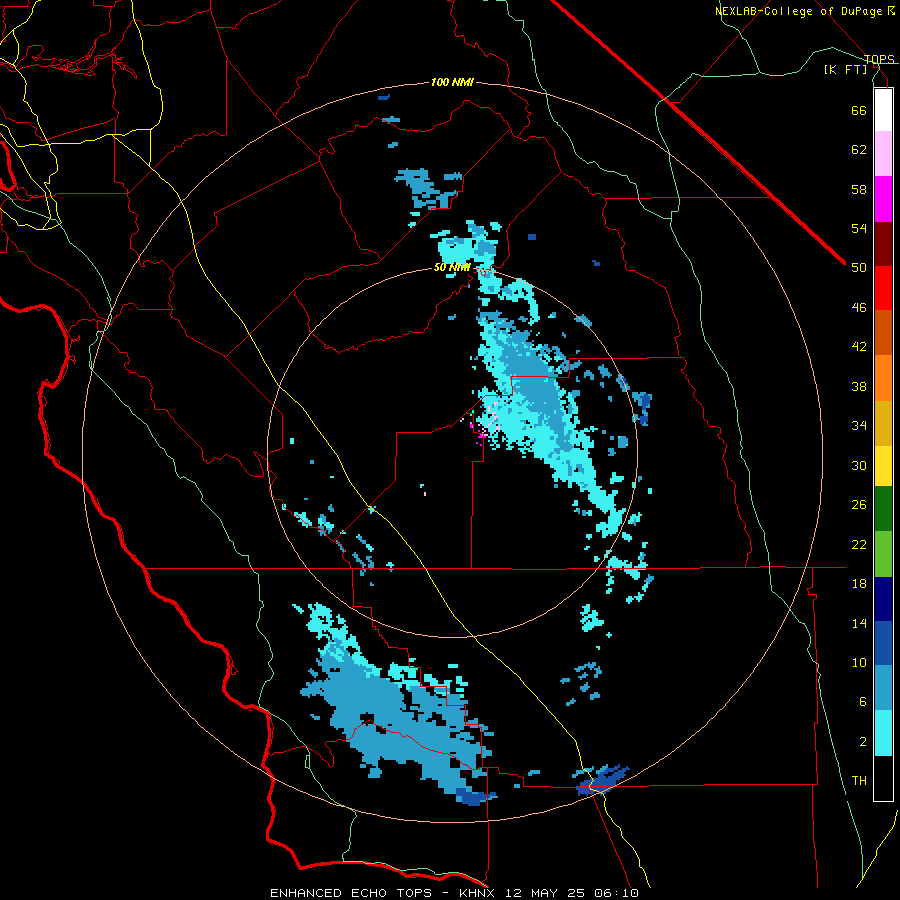Viewport: 900px width, 900px height.
Task: Click the bright yellow legend swatch
Action: click(x=883, y=465)
